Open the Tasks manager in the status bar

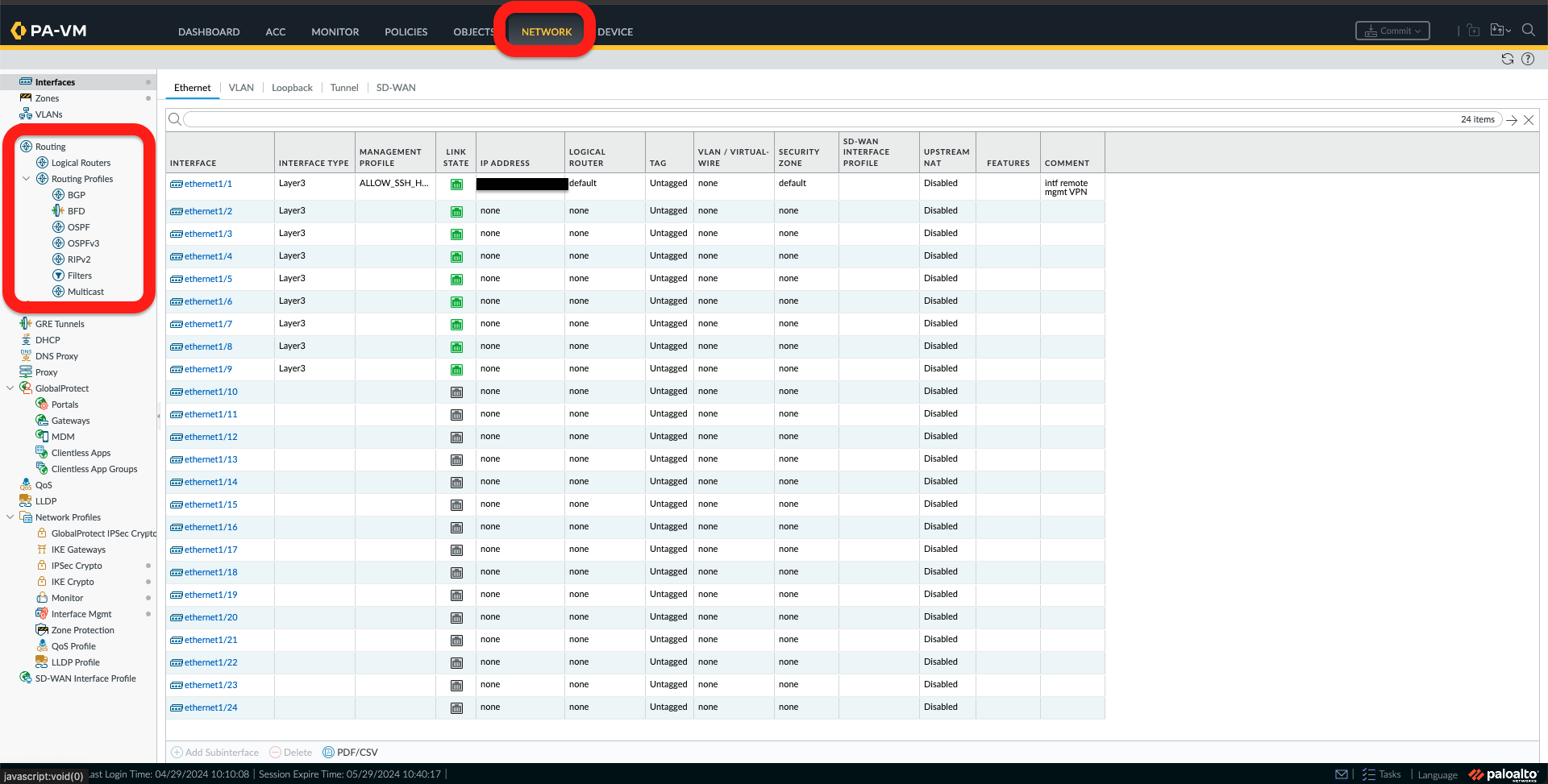pos(1382,774)
